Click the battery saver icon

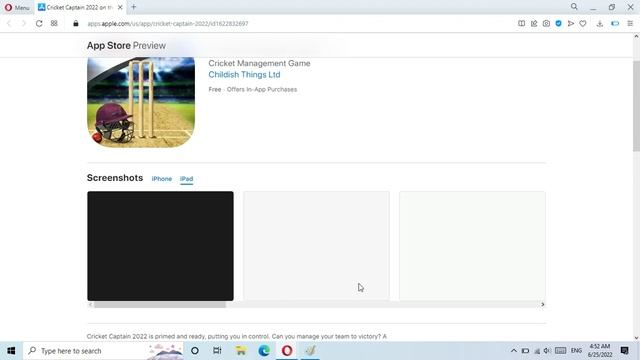[615, 24]
